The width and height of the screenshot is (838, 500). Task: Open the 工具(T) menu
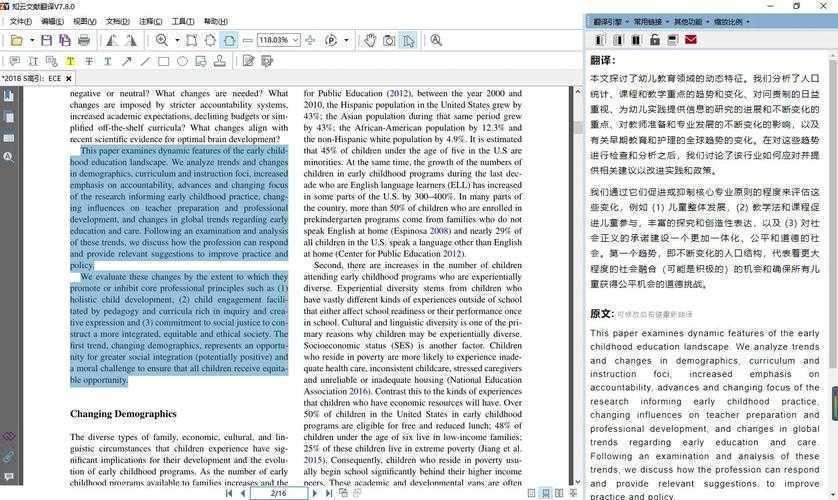183,21
